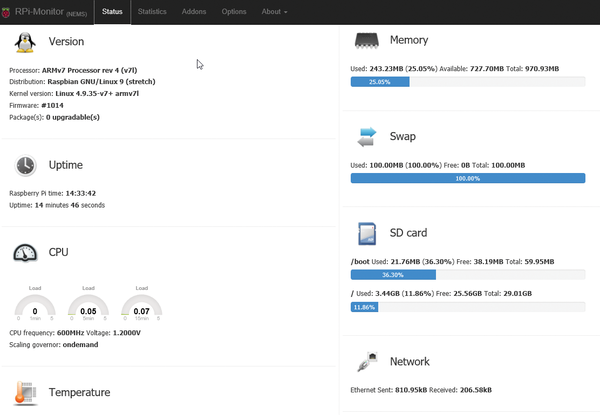Click root Free '25.56GB' value
Screen dimensions: 600x415
coord(468,294)
